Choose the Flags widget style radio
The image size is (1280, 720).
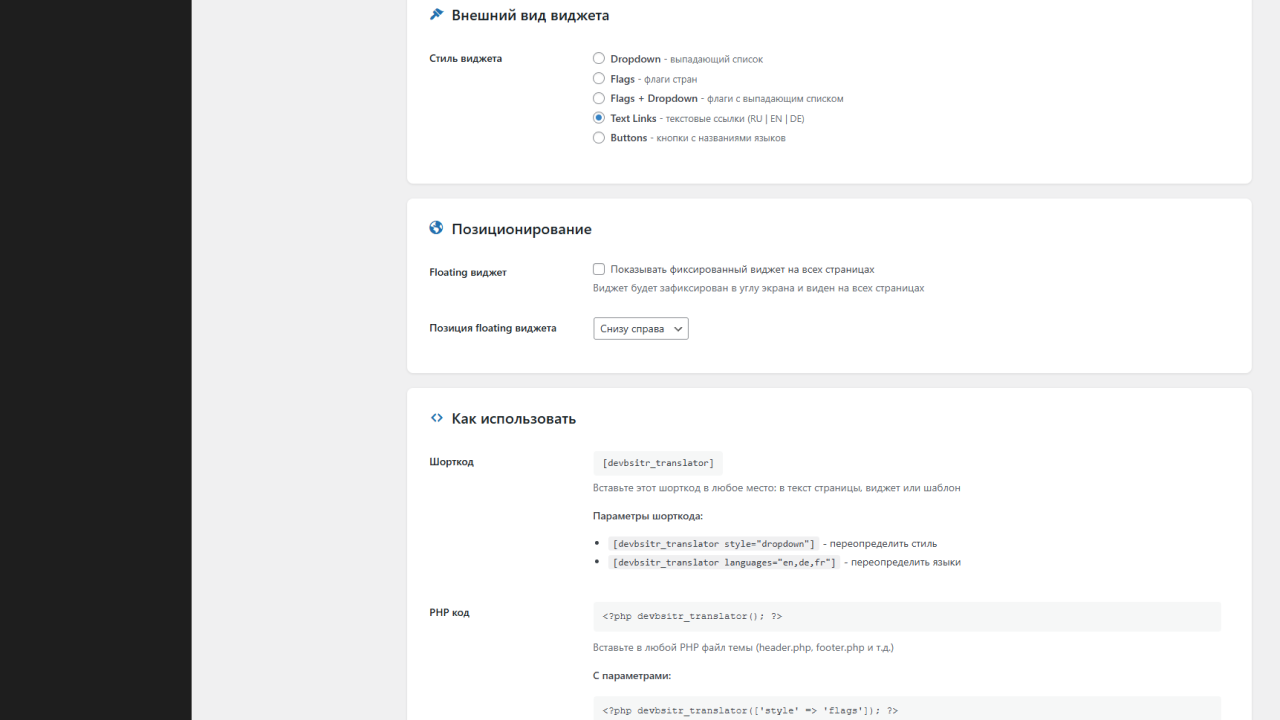point(599,78)
